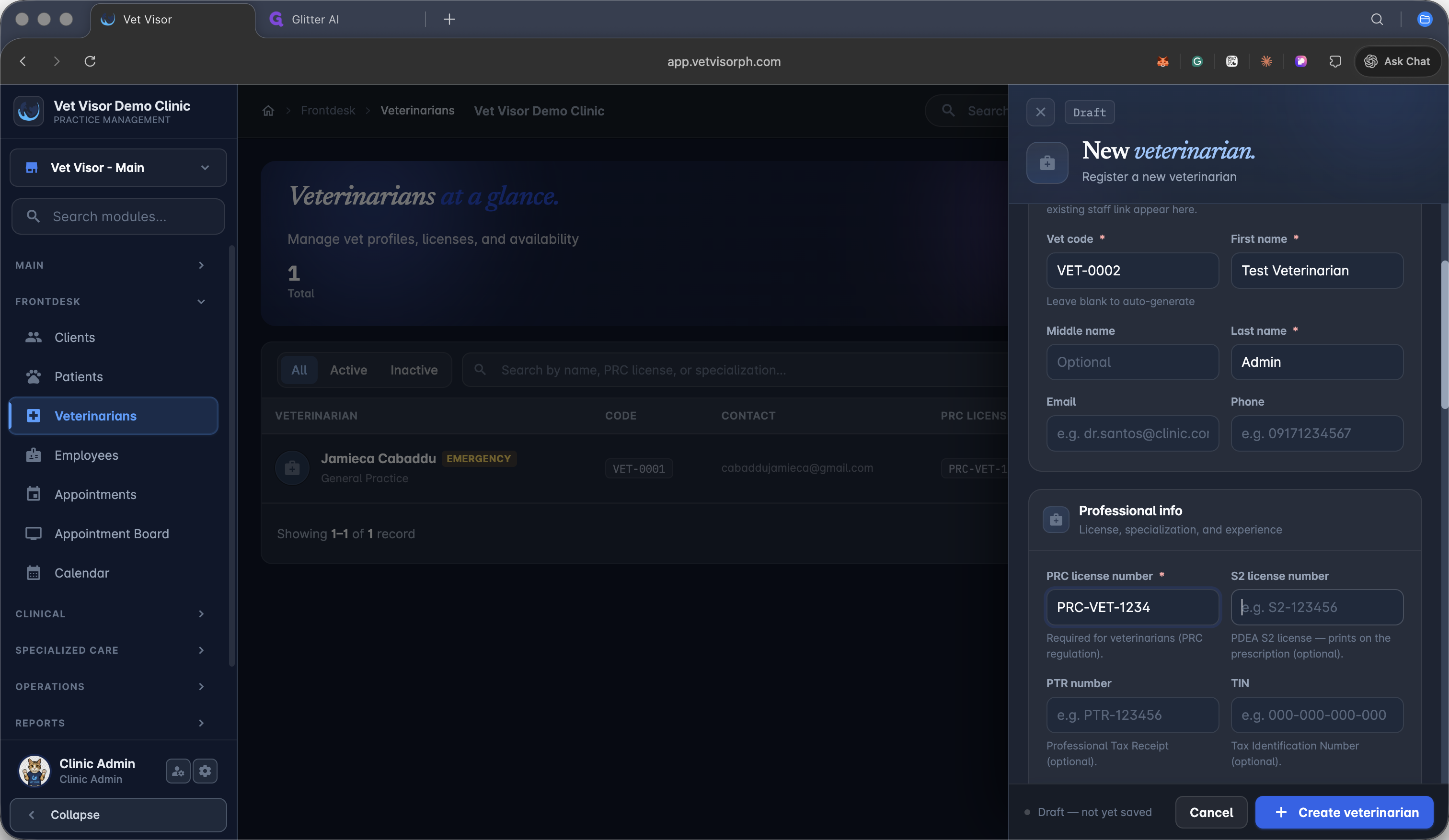Click the purple extension icon in toolbar

(1300, 61)
